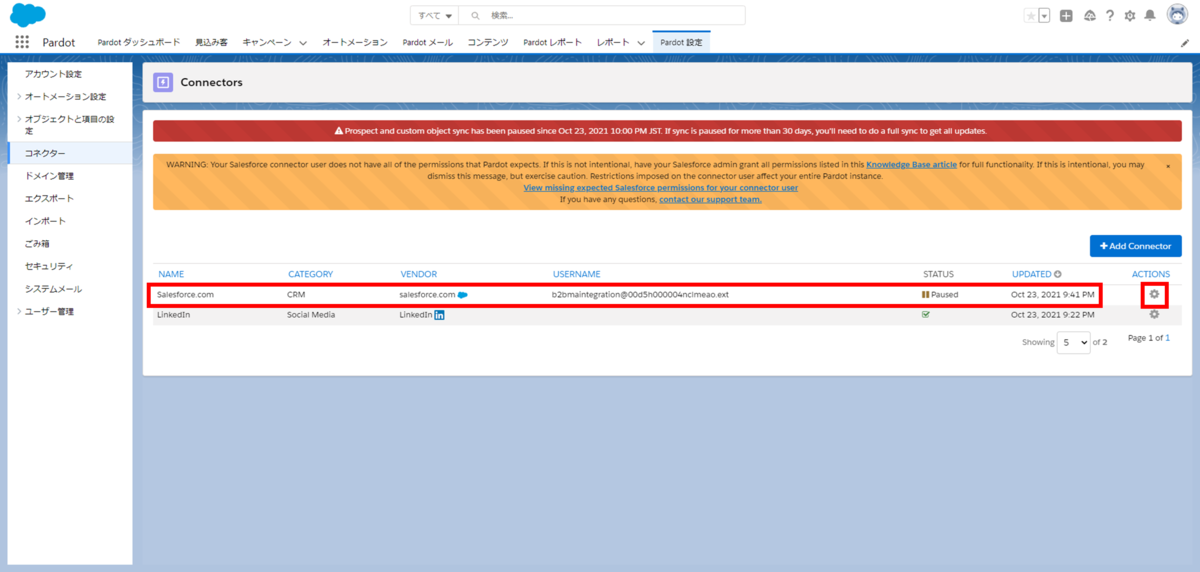
Task: Expand the キャンペーン tab chevron
Action: click(303, 43)
